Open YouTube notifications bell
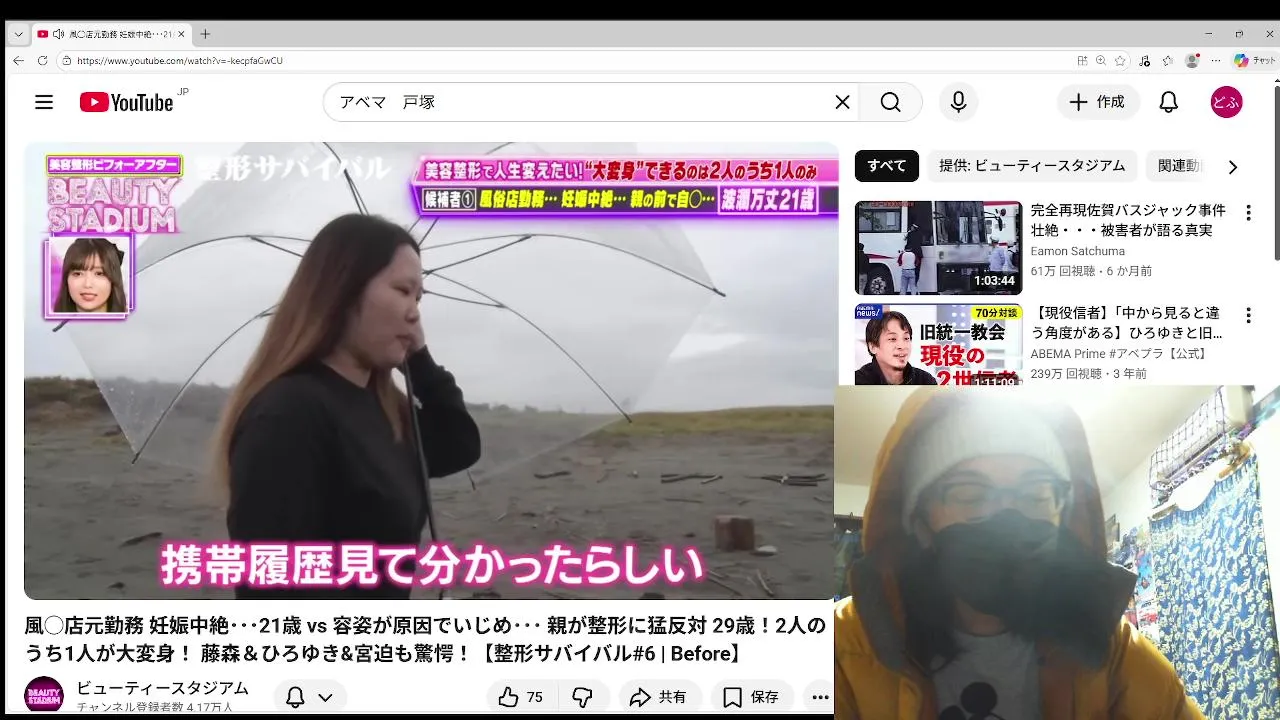Viewport: 1280px width, 720px height. coord(1168,102)
